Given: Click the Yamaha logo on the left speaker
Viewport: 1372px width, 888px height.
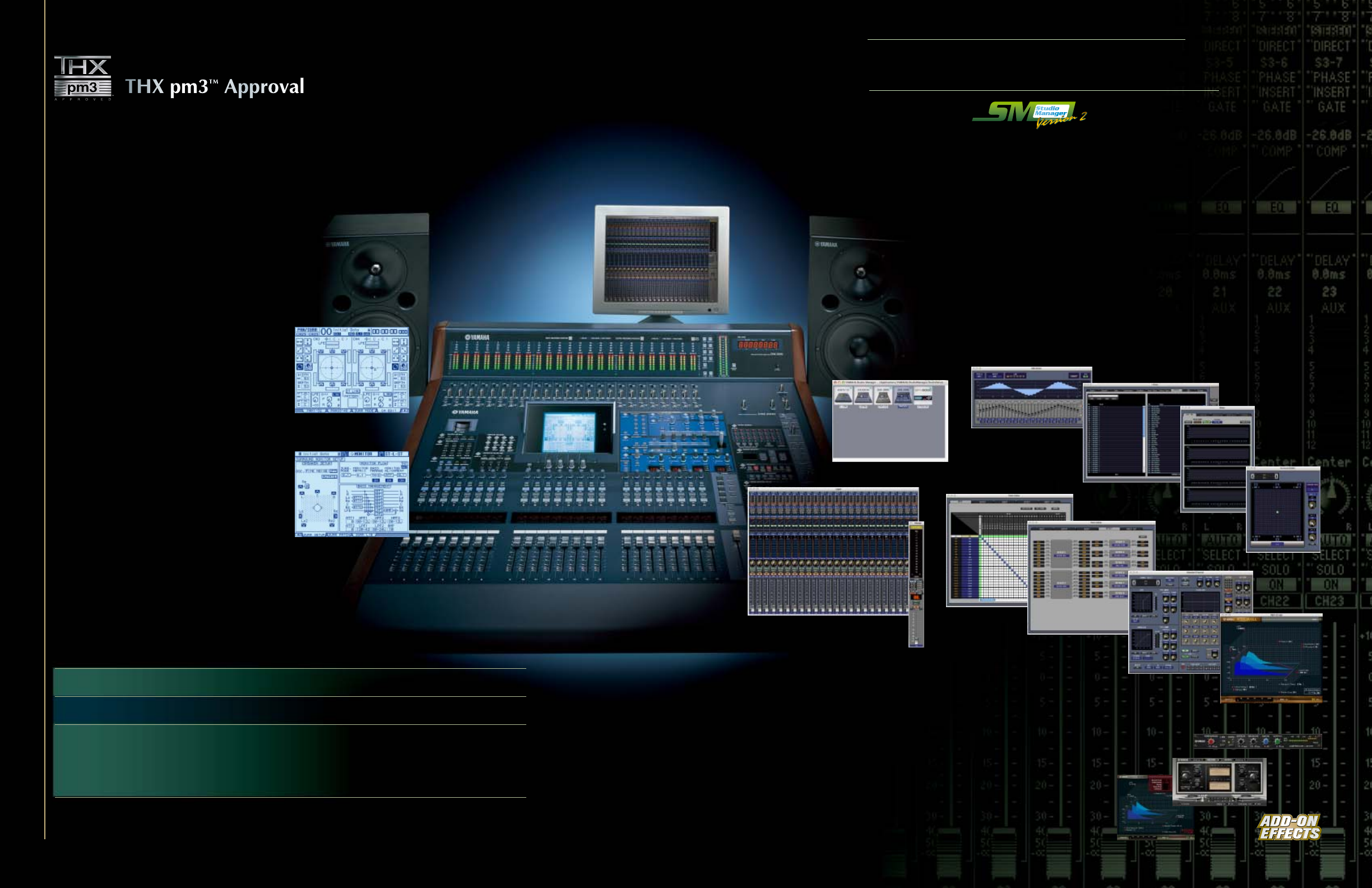Looking at the screenshot, I should pos(338,244).
